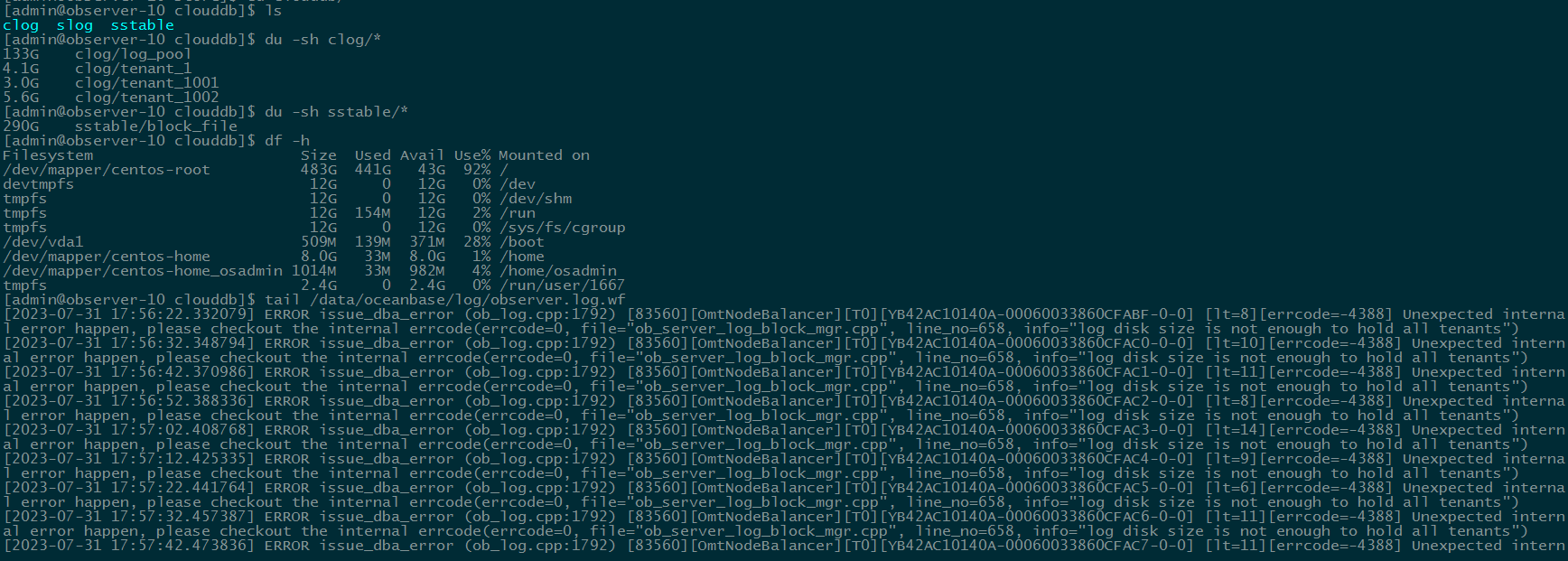Click the 'slog' directory in ls output

coord(75,25)
